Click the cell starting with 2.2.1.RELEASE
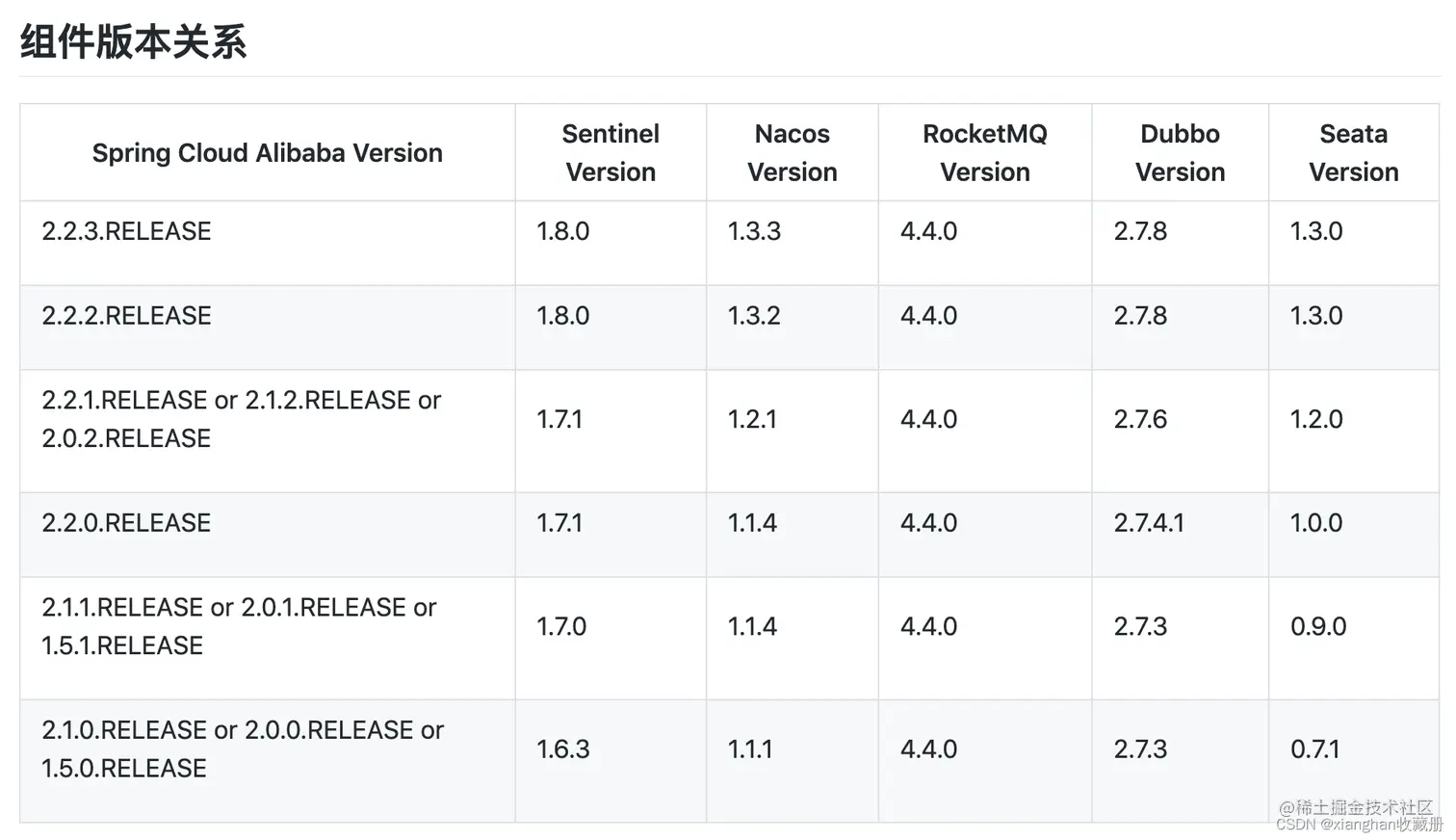Image resolution: width=1456 pixels, height=840 pixels. click(x=241, y=419)
